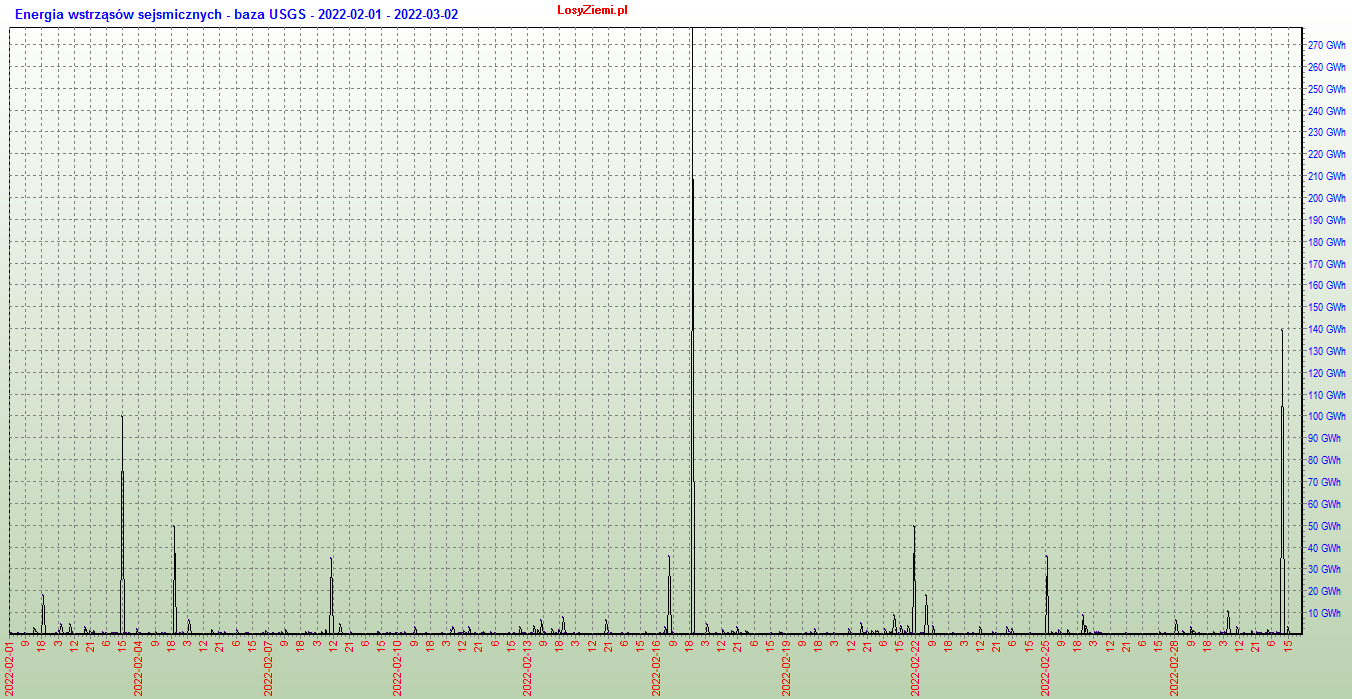The height and width of the screenshot is (699, 1352).
Task: Click the 200 GWh axis label
Action: coord(1326,199)
